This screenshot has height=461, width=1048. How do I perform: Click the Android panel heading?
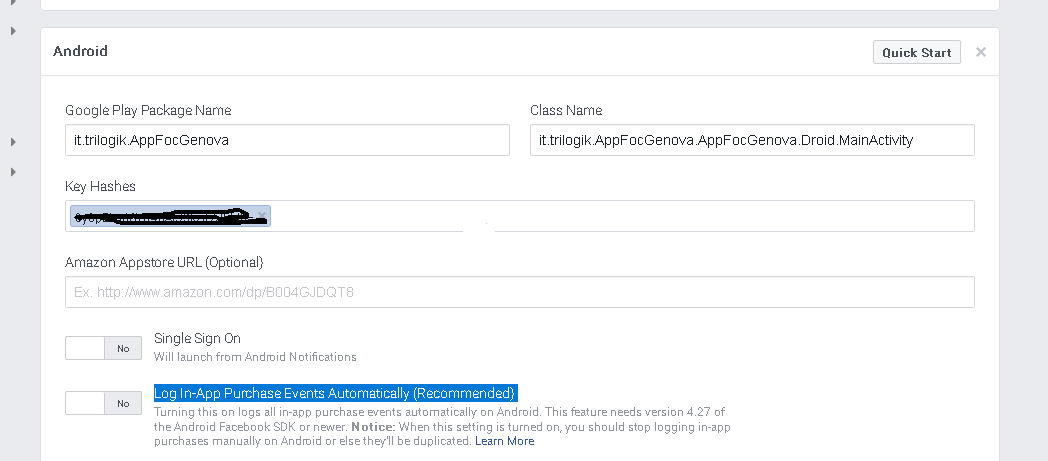80,51
